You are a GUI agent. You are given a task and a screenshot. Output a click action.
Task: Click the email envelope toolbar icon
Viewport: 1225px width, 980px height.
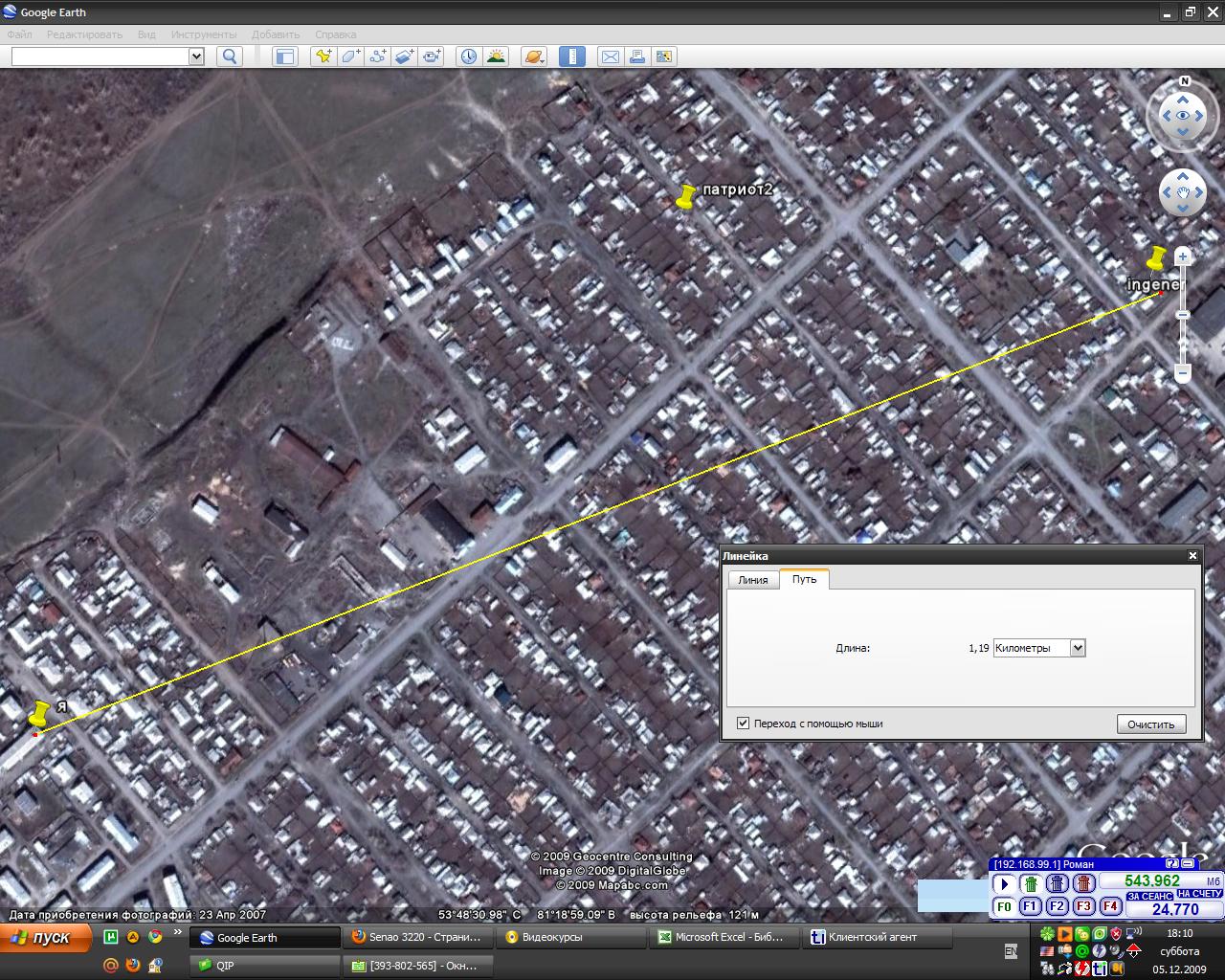pyautogui.click(x=610, y=56)
